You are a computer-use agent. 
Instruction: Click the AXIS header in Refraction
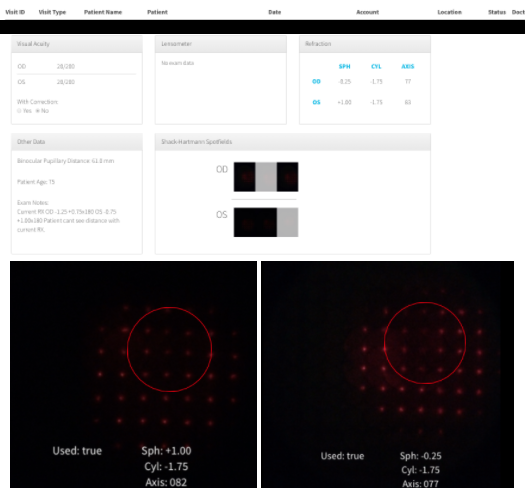click(408, 66)
